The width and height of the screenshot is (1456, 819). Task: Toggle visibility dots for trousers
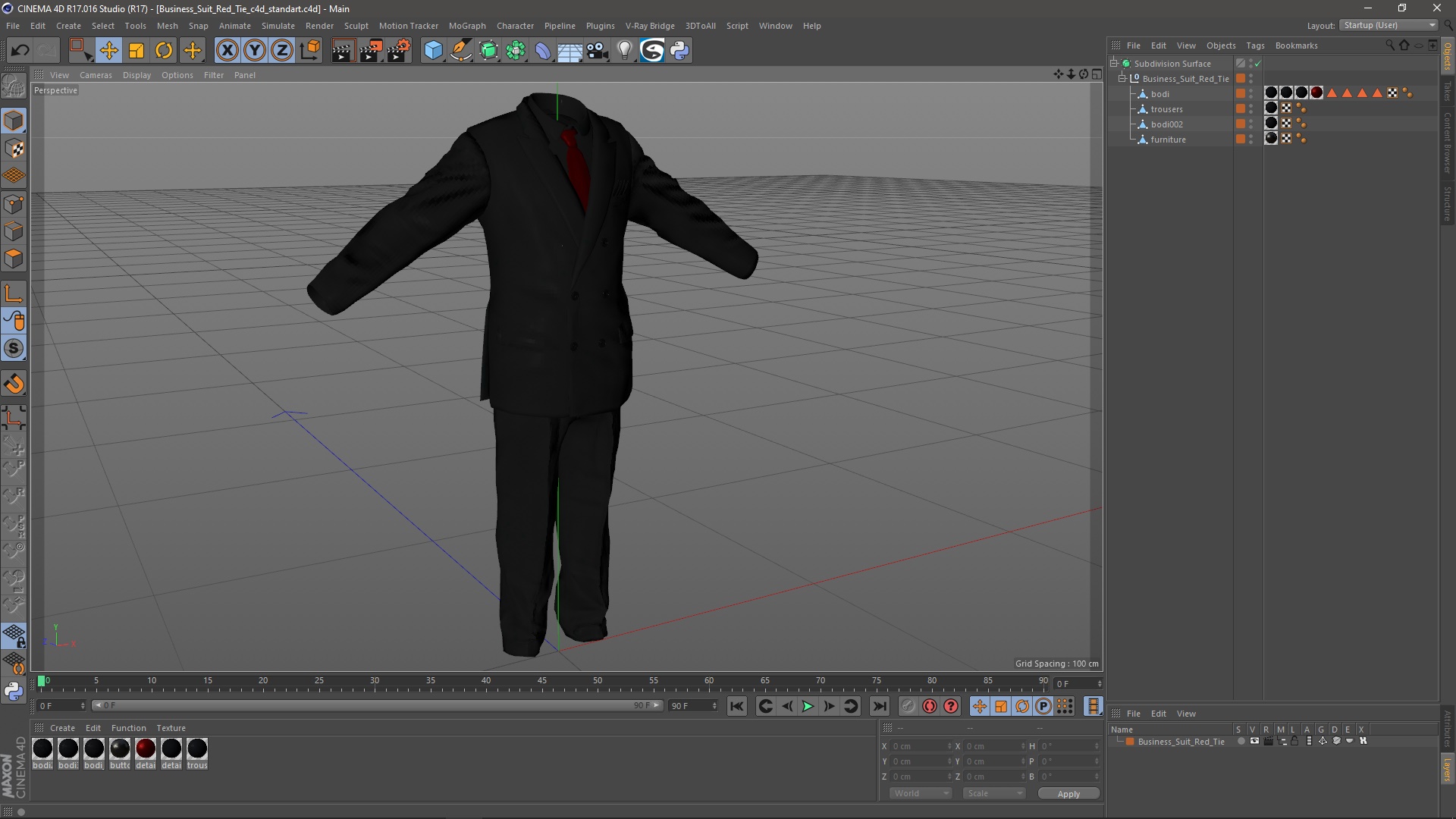pos(1251,109)
